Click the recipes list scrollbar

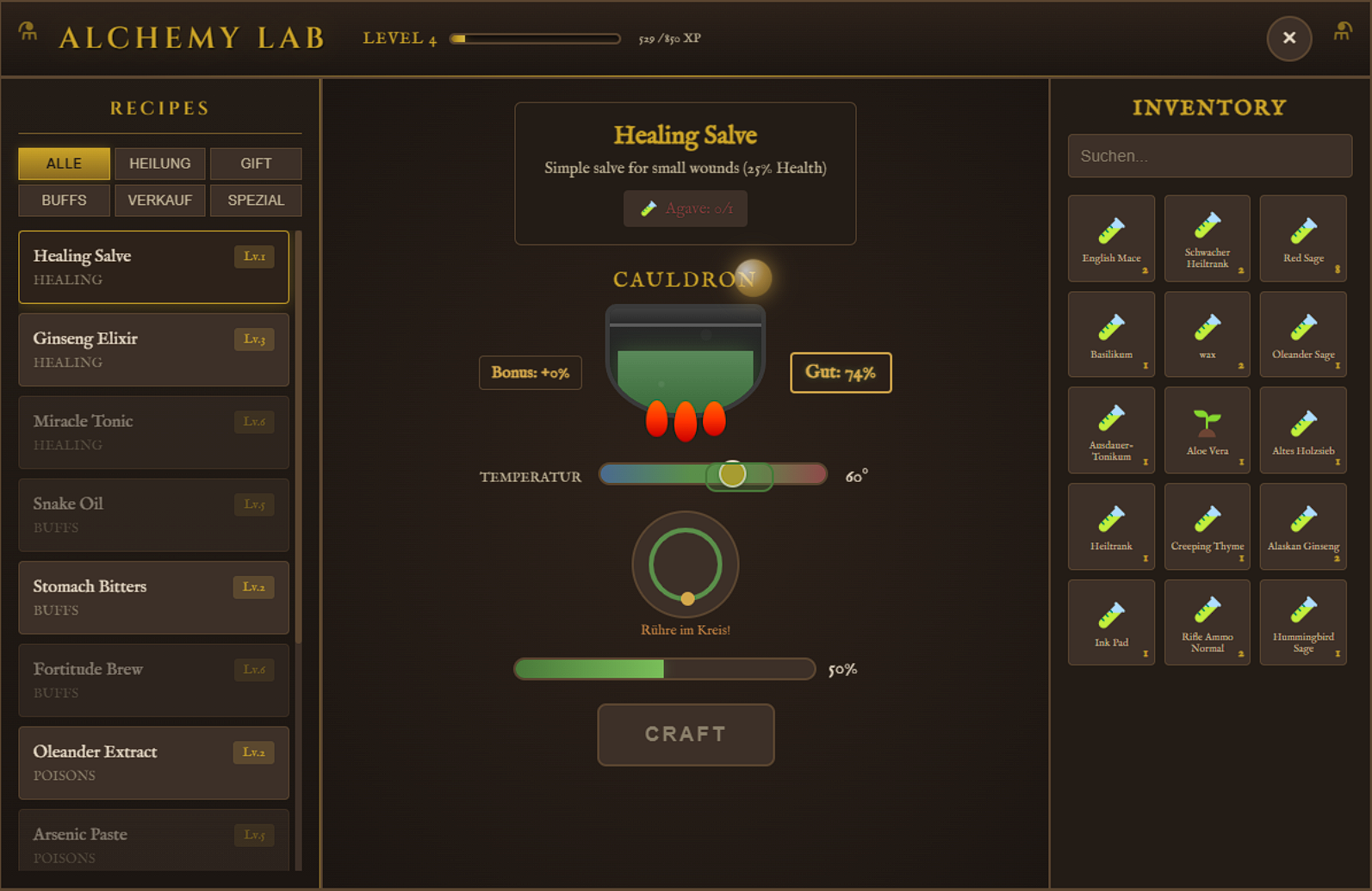pyautogui.click(x=298, y=437)
